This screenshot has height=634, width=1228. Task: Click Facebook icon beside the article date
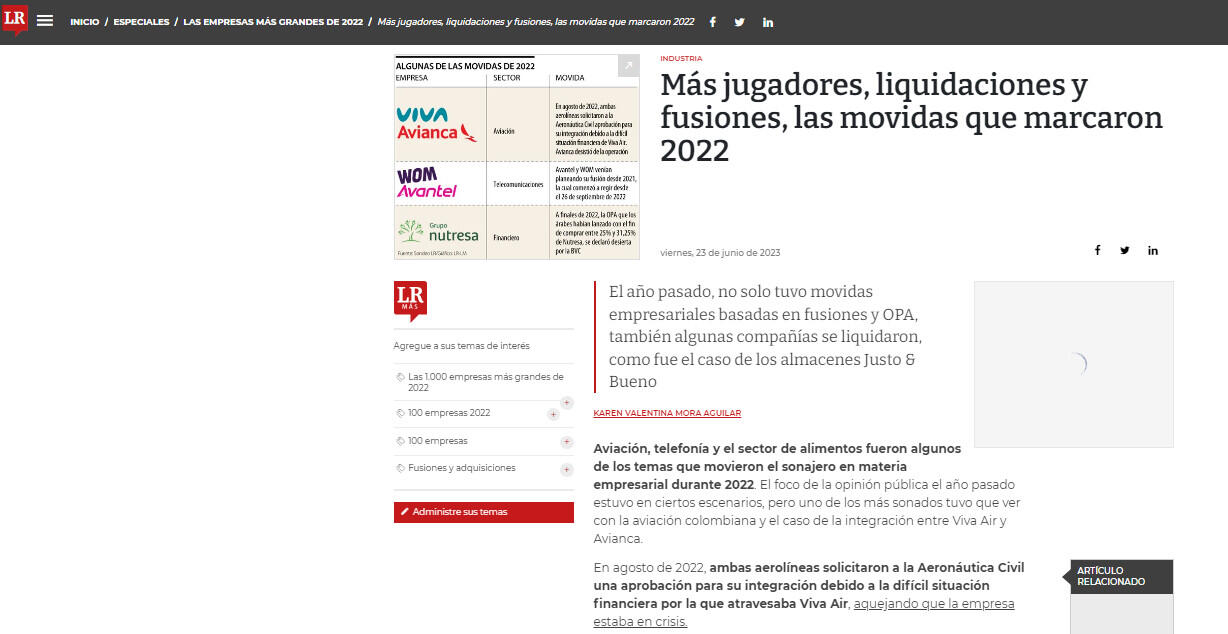(1097, 251)
